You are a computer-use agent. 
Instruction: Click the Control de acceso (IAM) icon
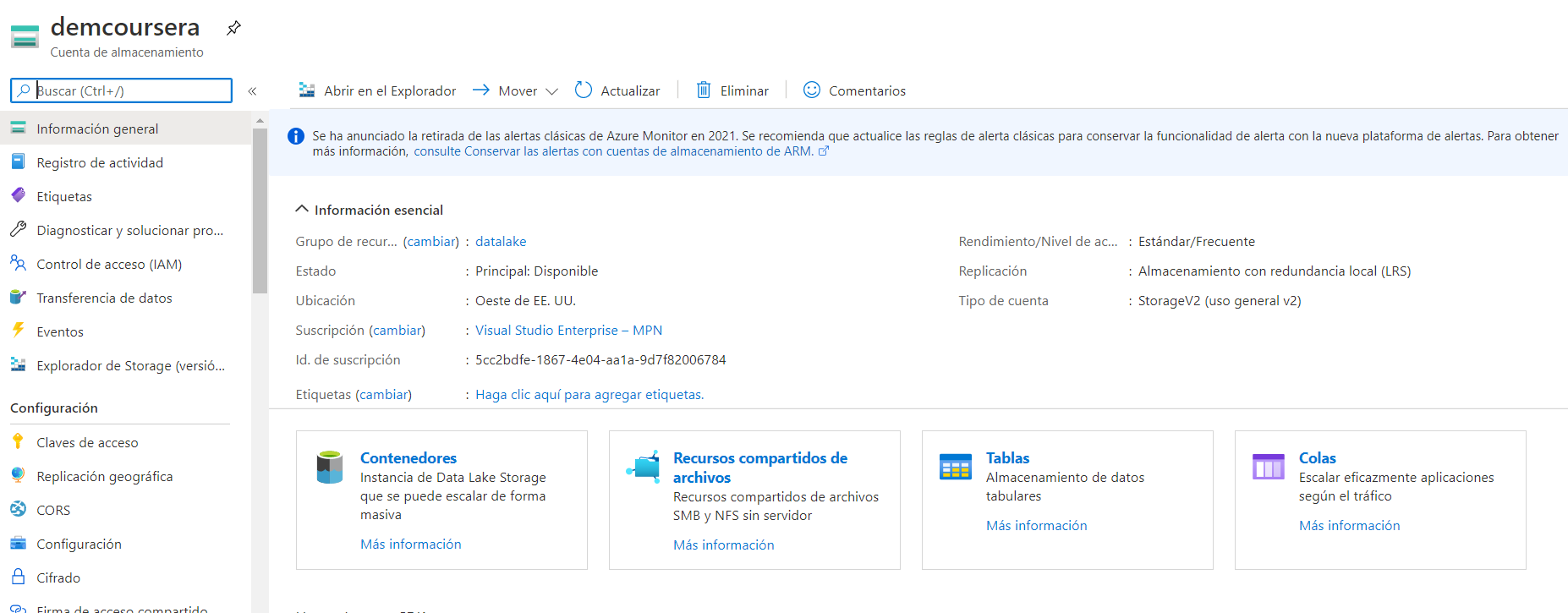click(x=18, y=263)
